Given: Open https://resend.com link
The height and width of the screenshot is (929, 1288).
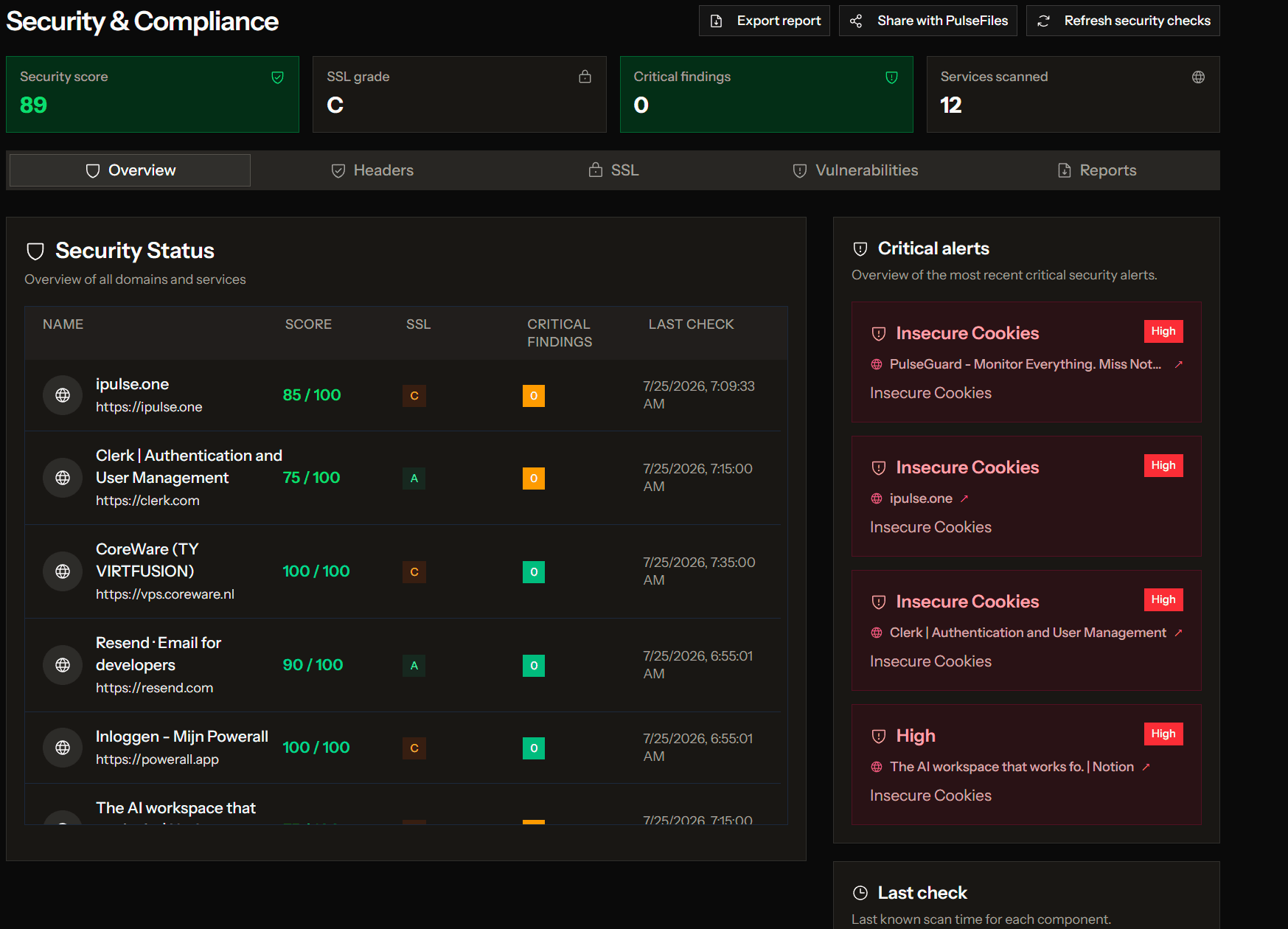Looking at the screenshot, I should 154,688.
